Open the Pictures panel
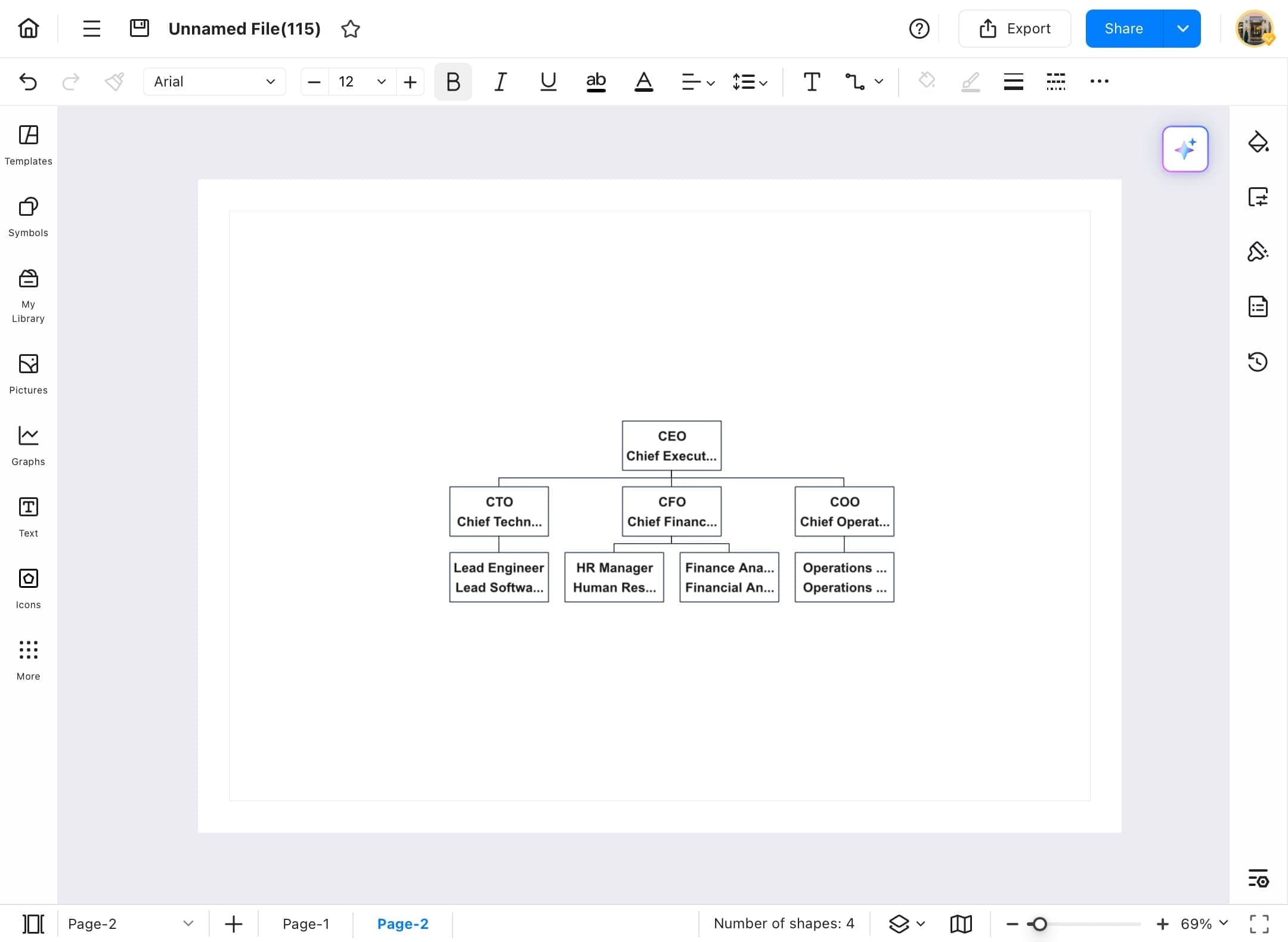 28,373
